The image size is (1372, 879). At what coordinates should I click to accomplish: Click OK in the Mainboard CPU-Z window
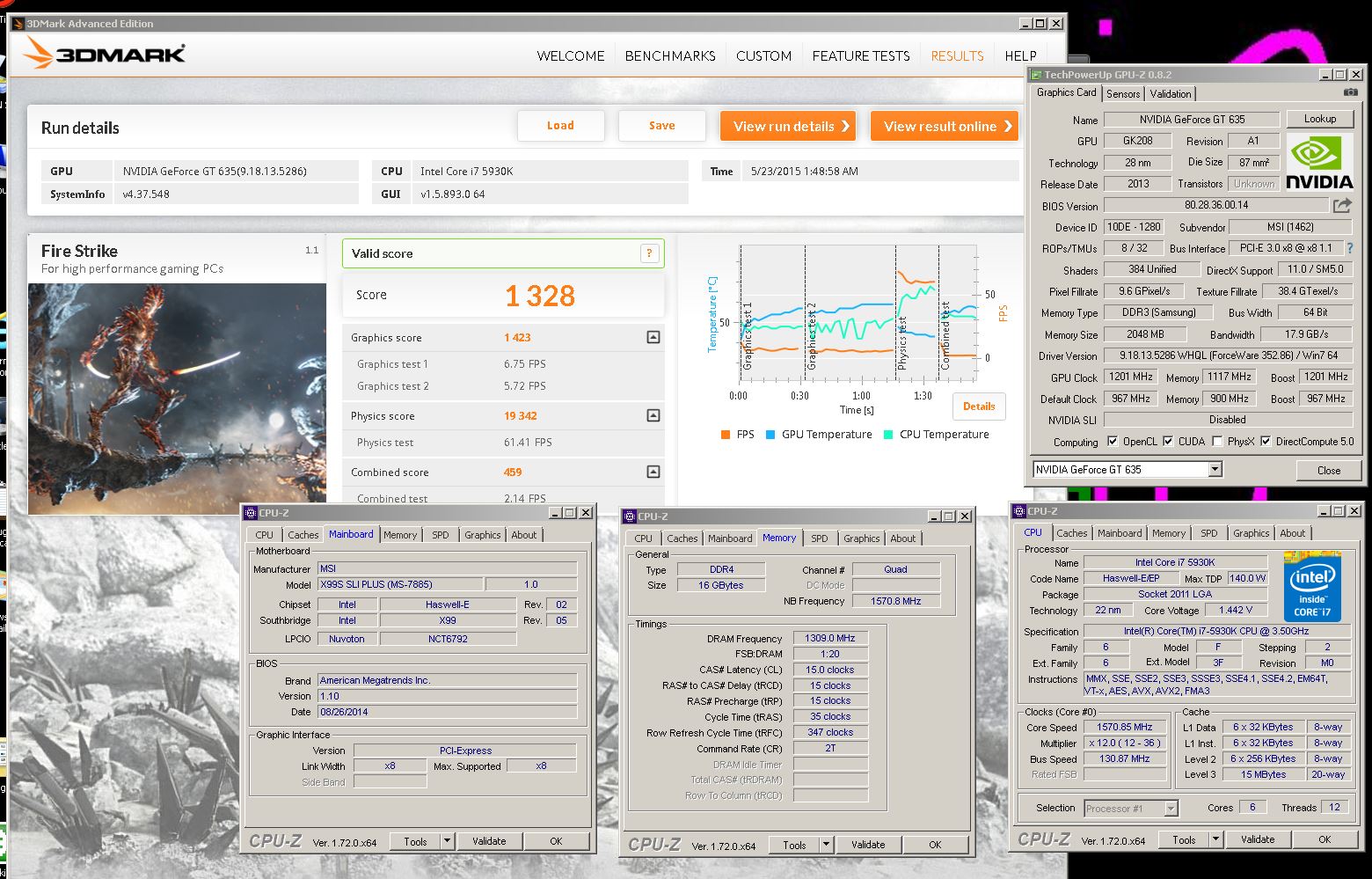point(556,841)
